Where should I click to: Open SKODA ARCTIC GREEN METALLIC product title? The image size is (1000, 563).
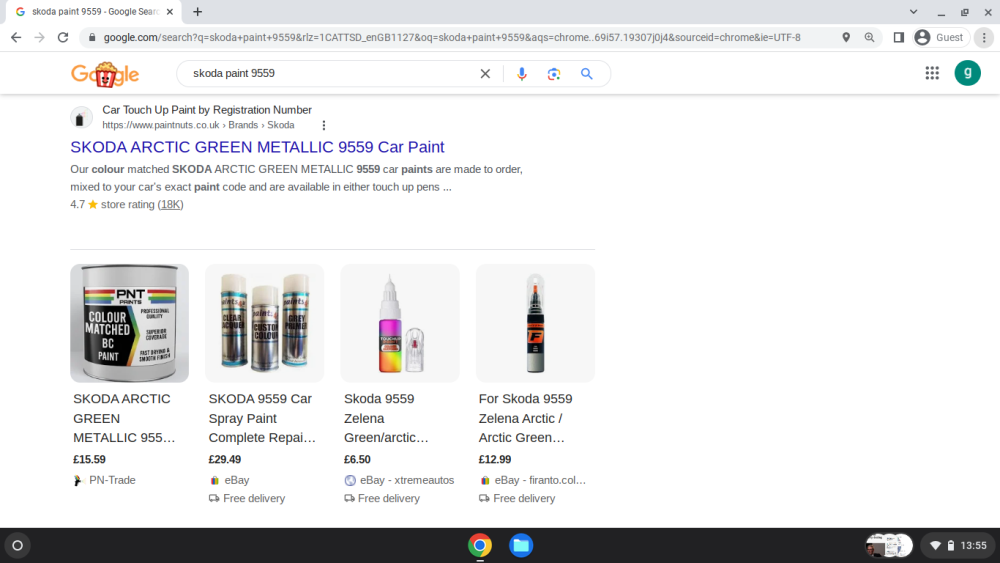pos(124,418)
